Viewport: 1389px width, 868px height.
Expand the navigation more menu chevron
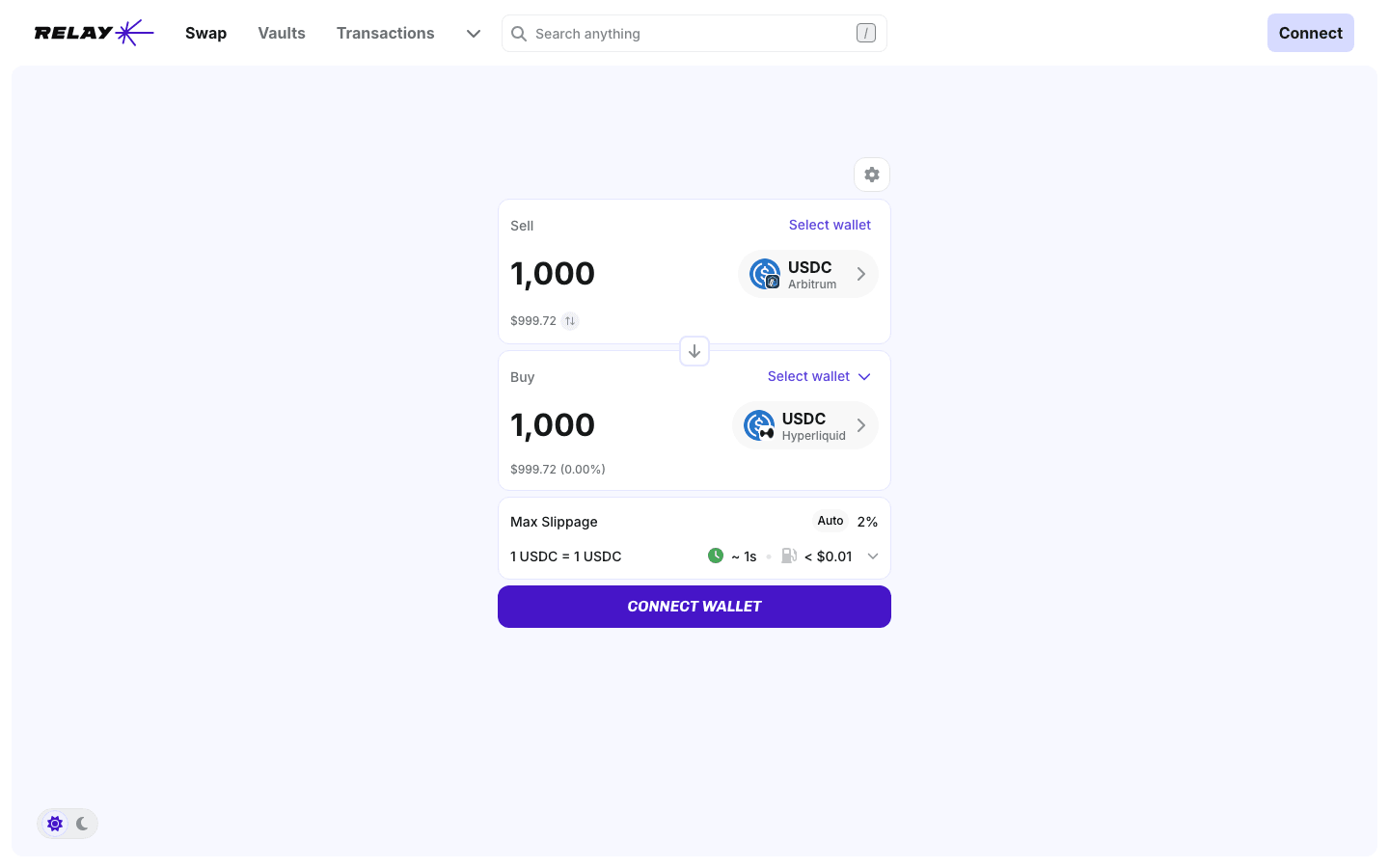pyautogui.click(x=474, y=34)
